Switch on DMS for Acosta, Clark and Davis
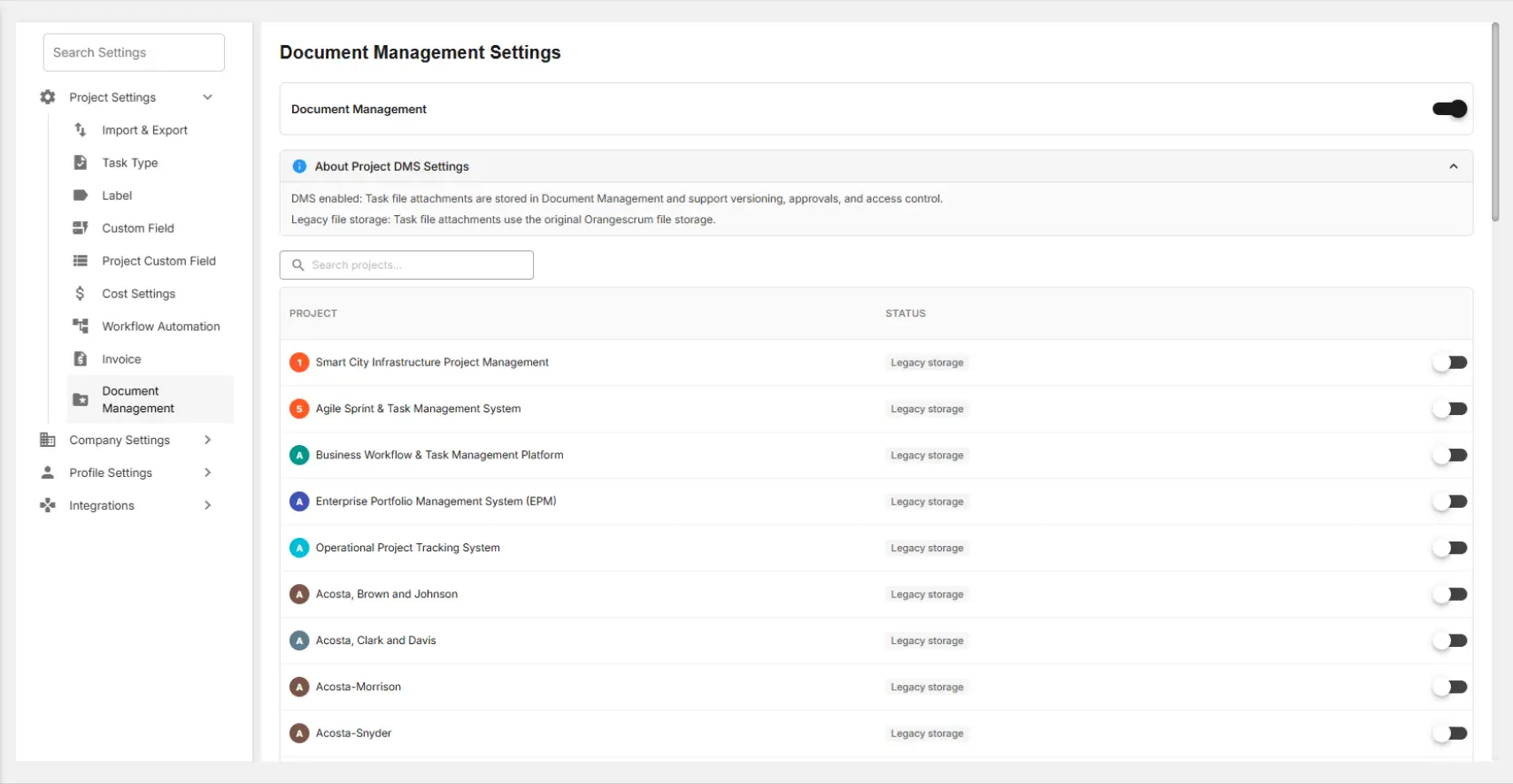Image resolution: width=1513 pixels, height=784 pixels. pos(1450,641)
